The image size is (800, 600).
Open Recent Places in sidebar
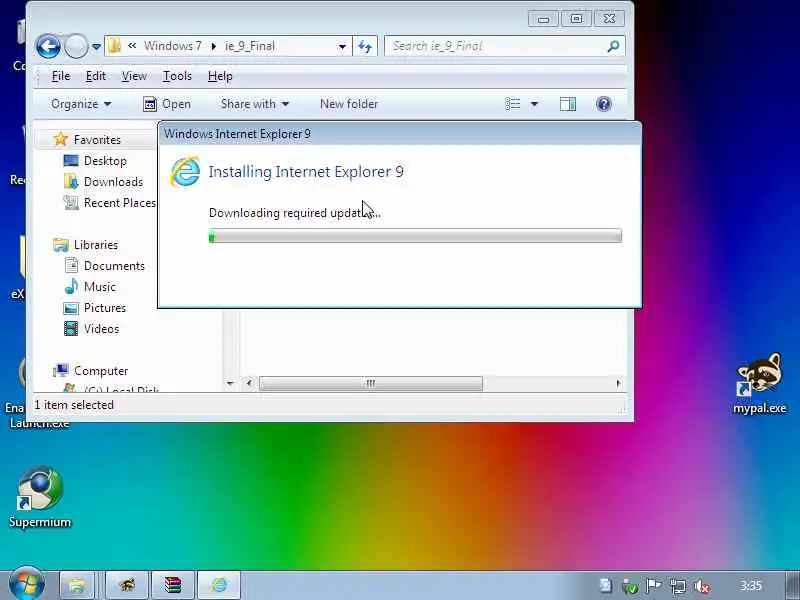point(109,203)
